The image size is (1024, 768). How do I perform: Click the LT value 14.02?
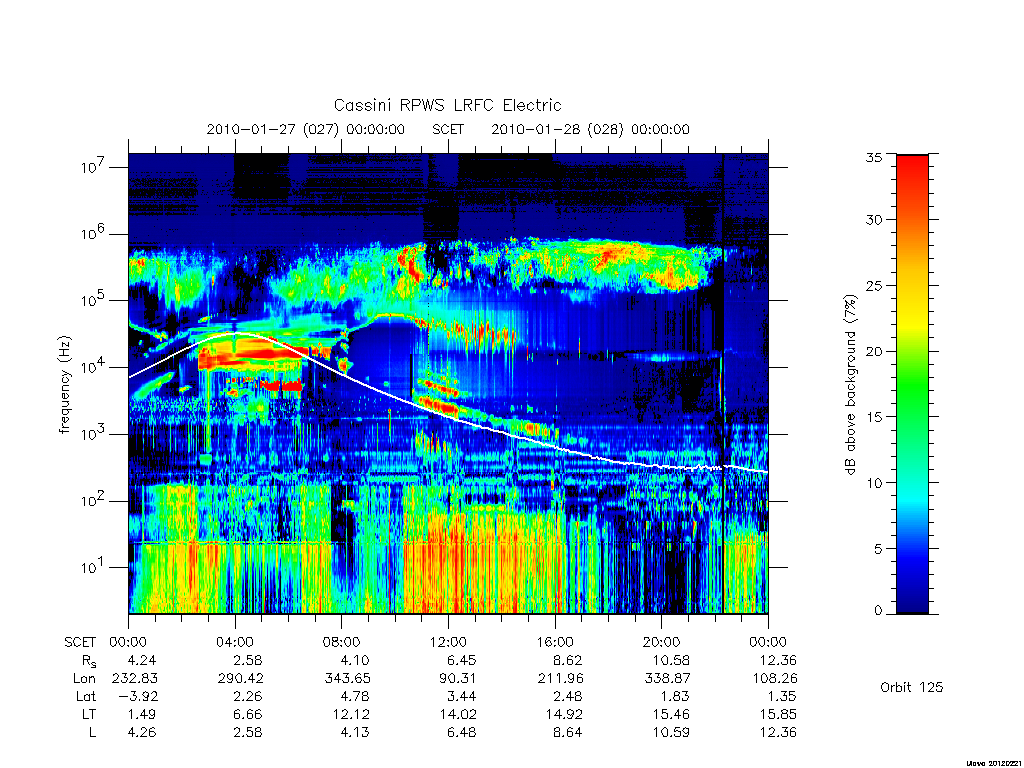457,714
